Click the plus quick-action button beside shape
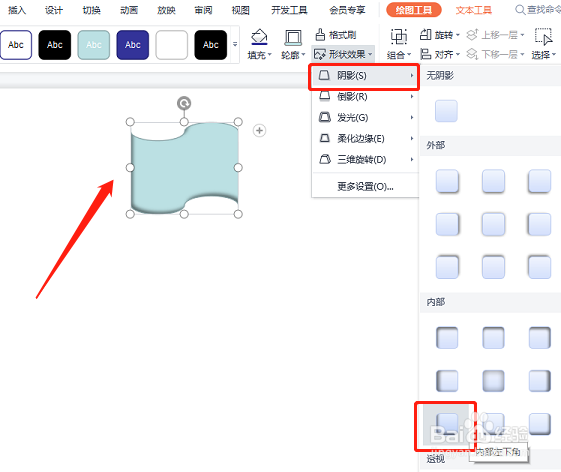The image size is (561, 472). [x=259, y=131]
